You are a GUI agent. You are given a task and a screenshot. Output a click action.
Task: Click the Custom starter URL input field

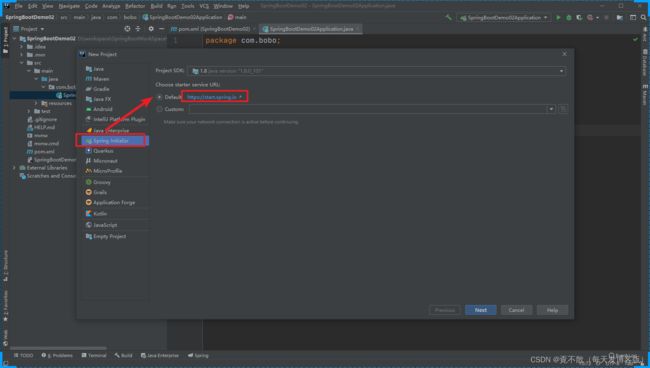[368, 109]
